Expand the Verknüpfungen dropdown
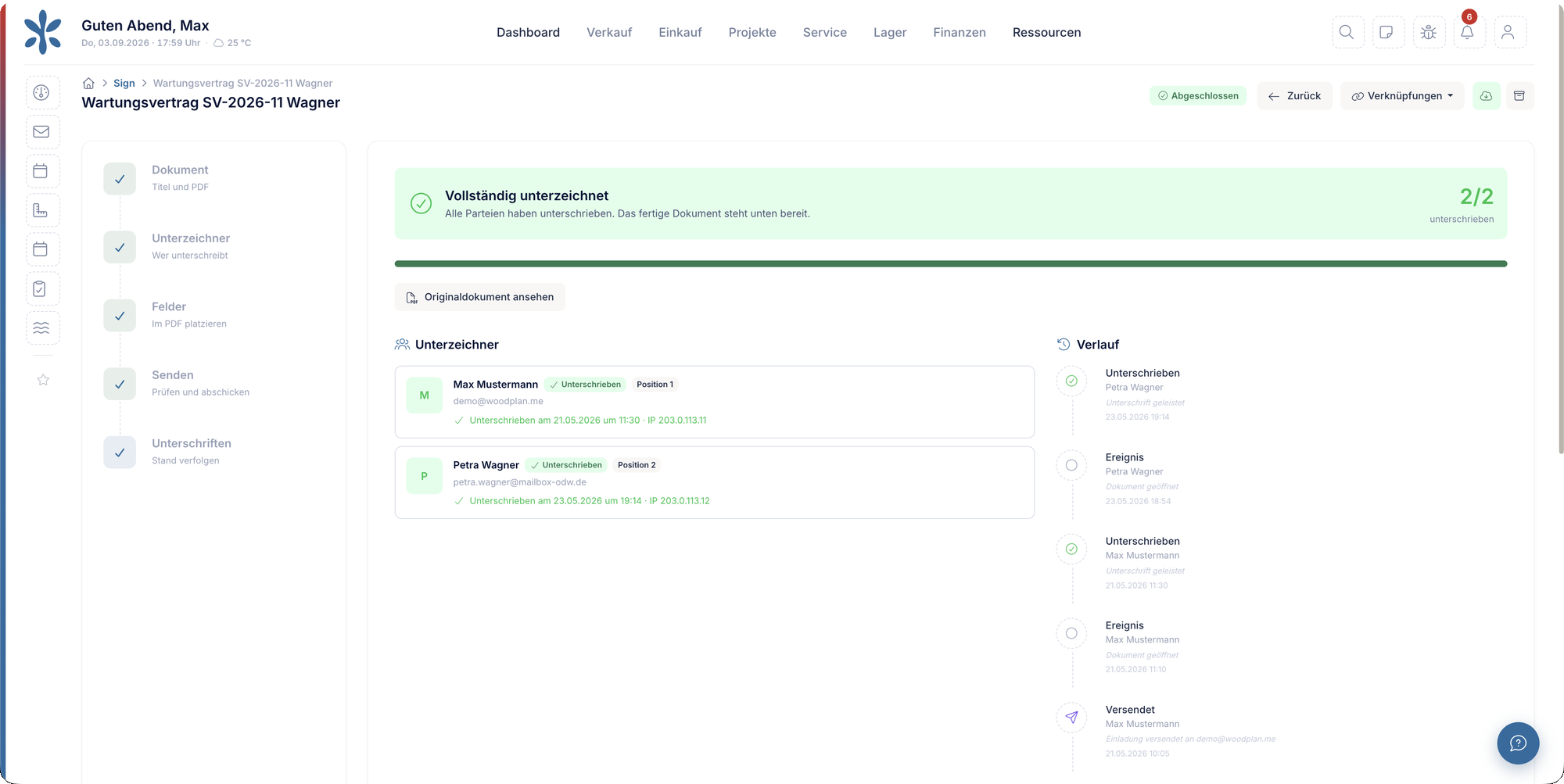The image size is (1564, 784). [1401, 96]
